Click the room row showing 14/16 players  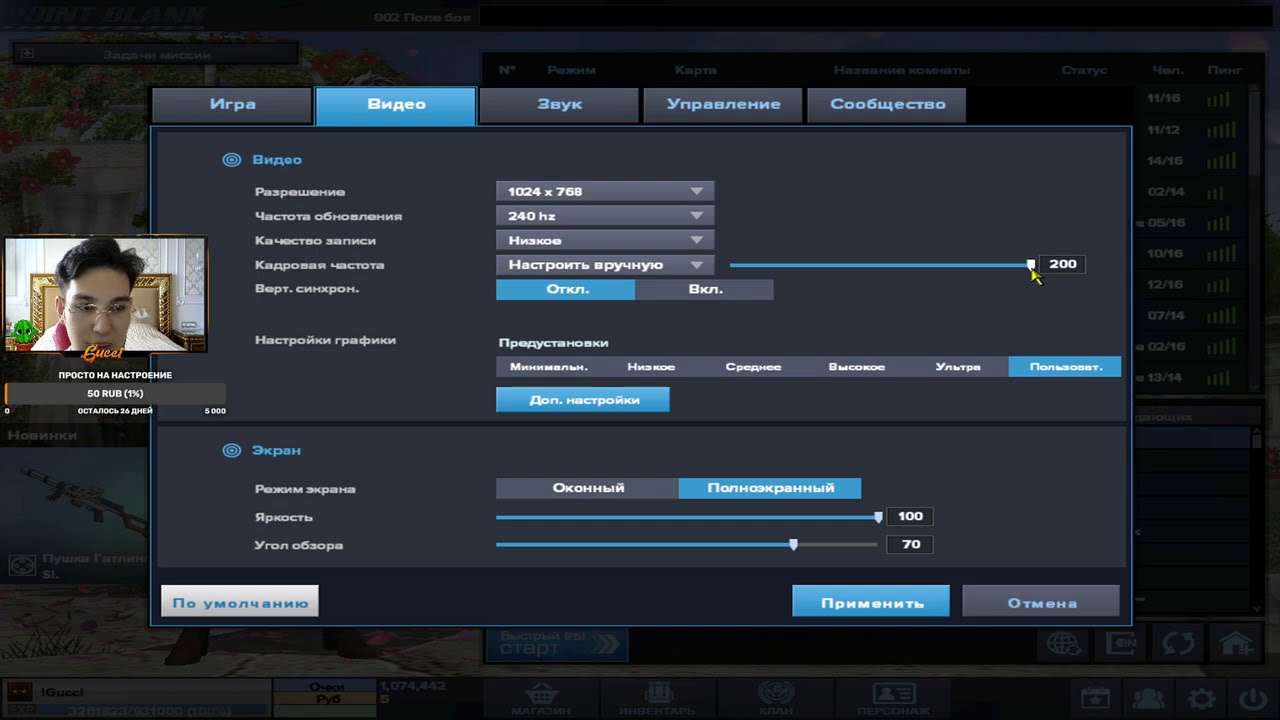(1190, 161)
